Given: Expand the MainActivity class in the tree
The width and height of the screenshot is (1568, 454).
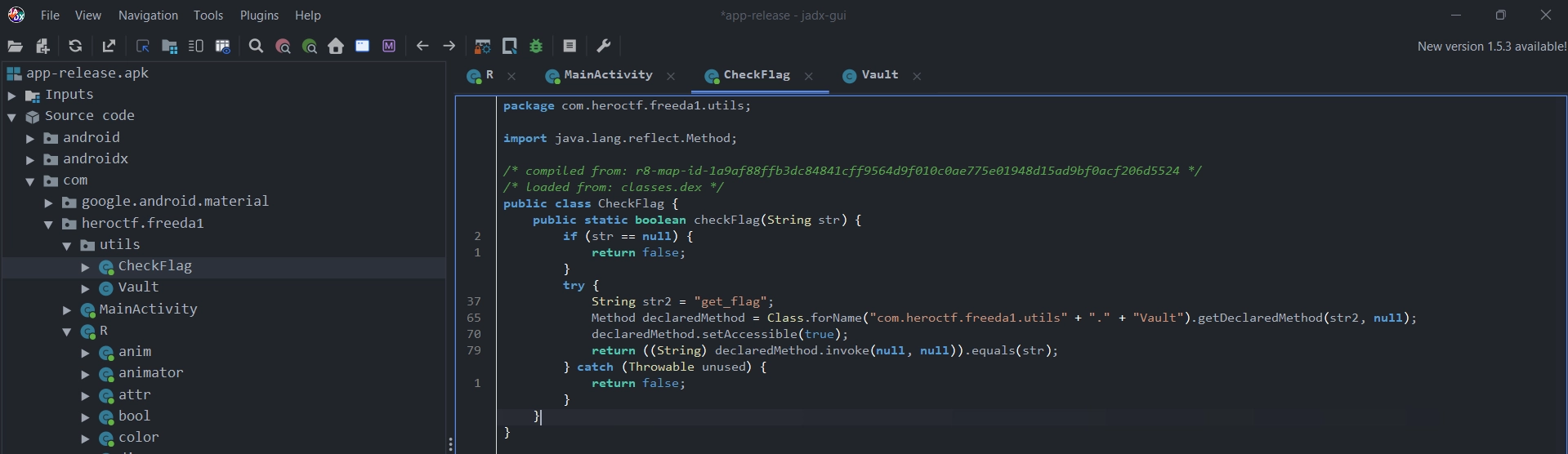Looking at the screenshot, I should (x=67, y=309).
